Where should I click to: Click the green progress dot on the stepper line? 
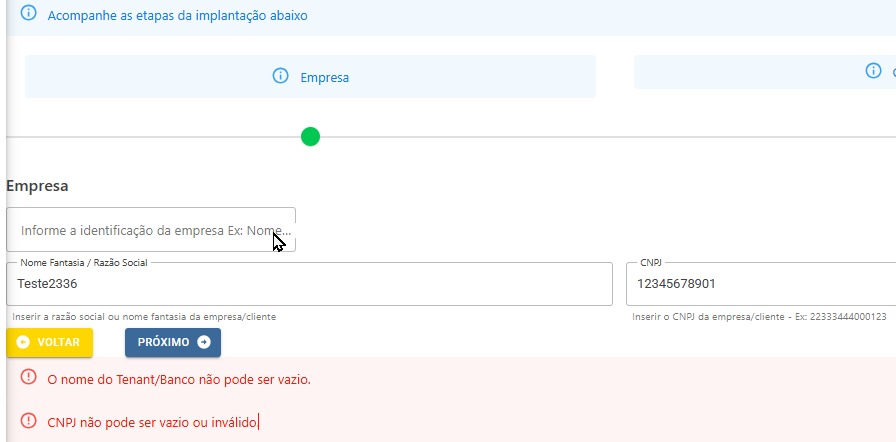click(310, 137)
